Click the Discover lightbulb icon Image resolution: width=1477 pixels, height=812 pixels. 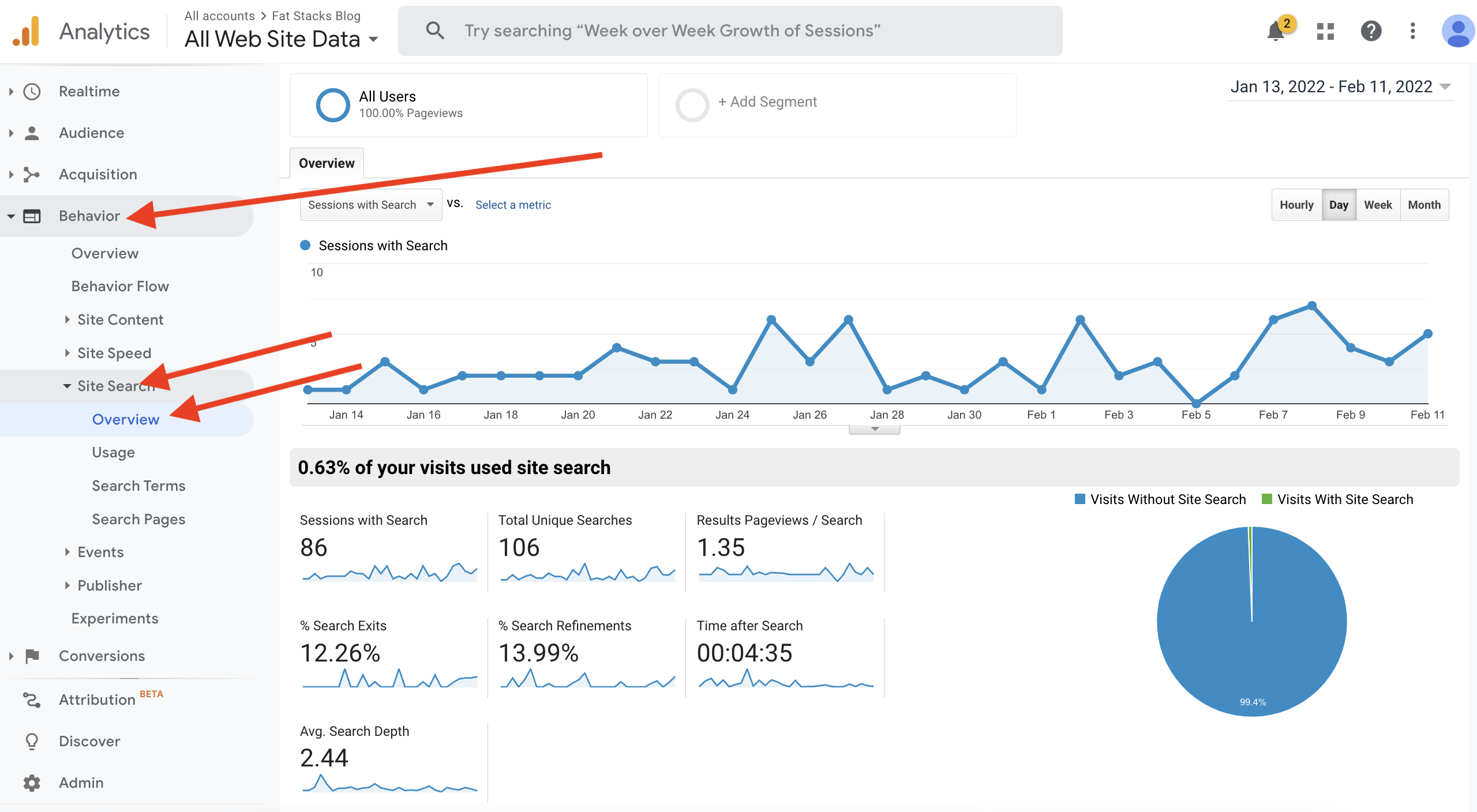click(32, 741)
